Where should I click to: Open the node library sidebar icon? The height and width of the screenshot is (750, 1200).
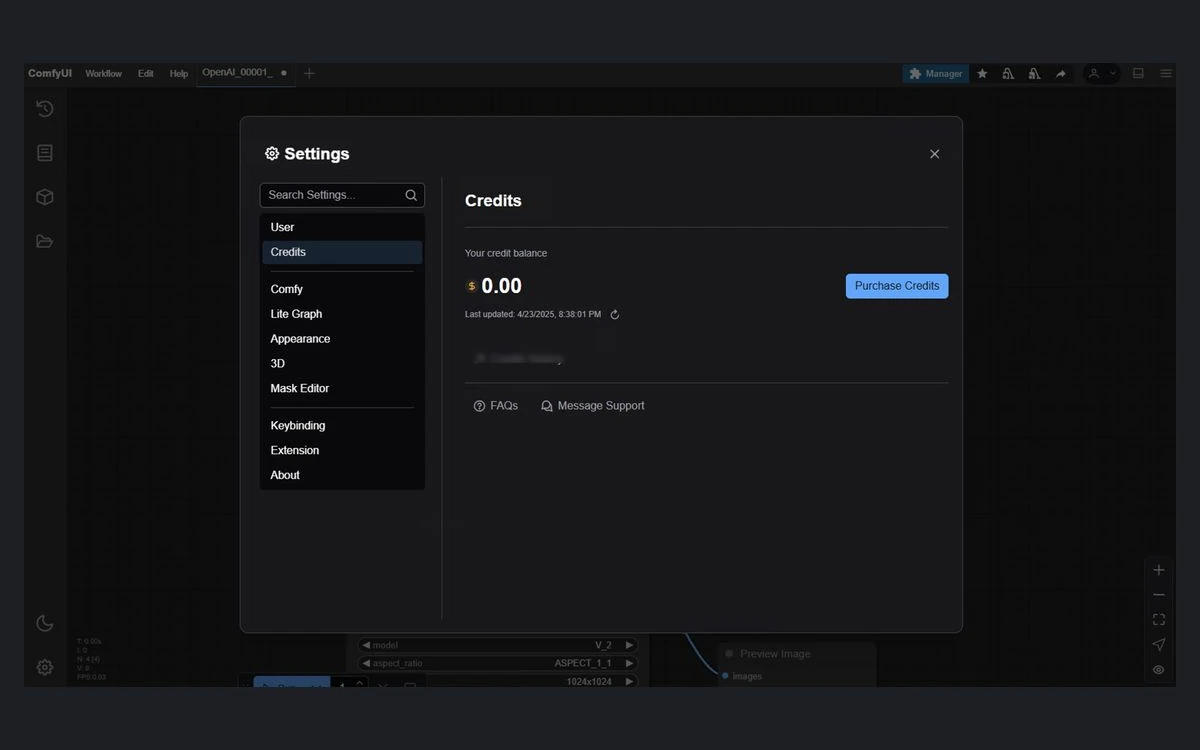(45, 153)
